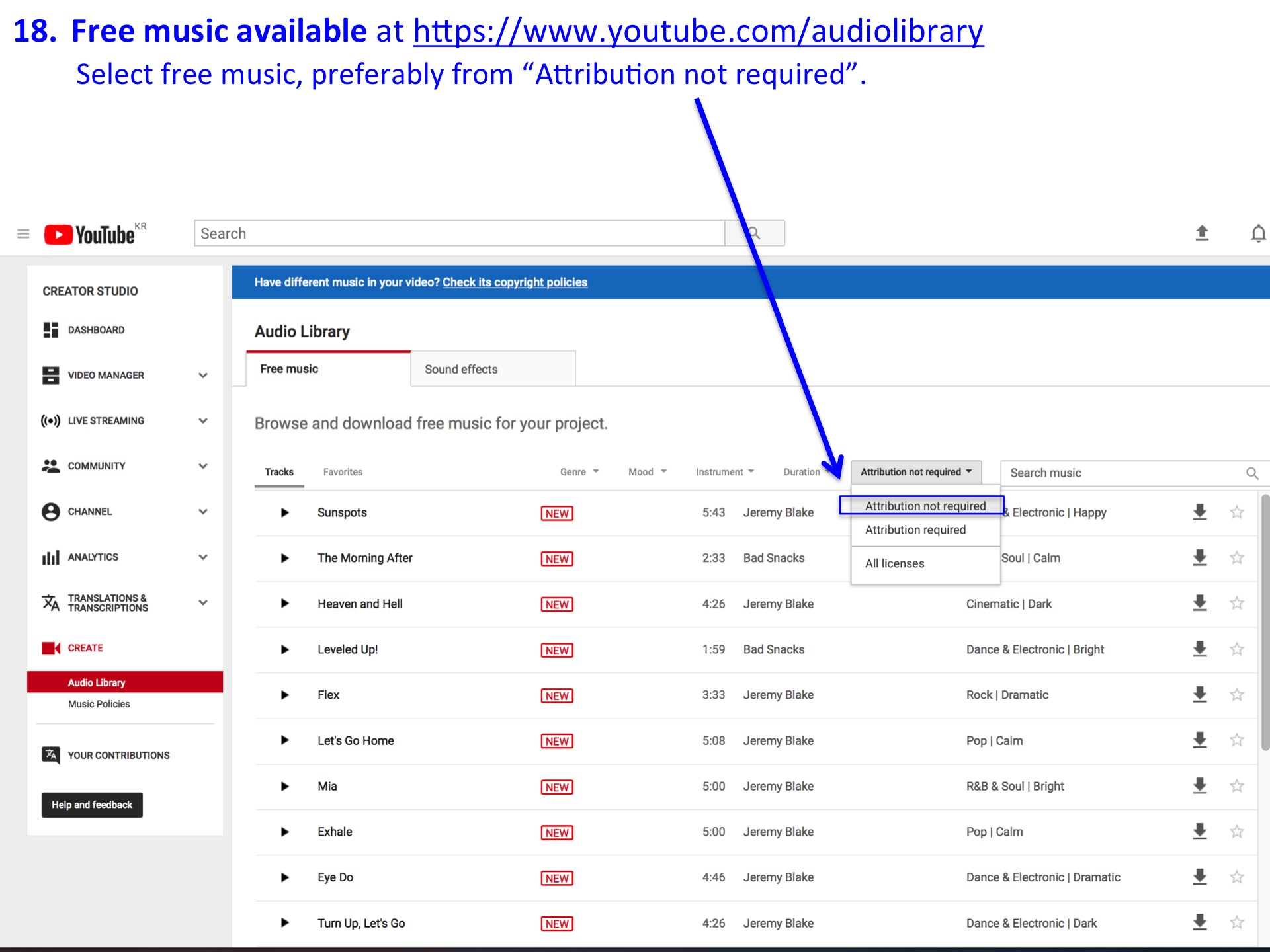Focus the YouTube Search field

click(x=460, y=233)
